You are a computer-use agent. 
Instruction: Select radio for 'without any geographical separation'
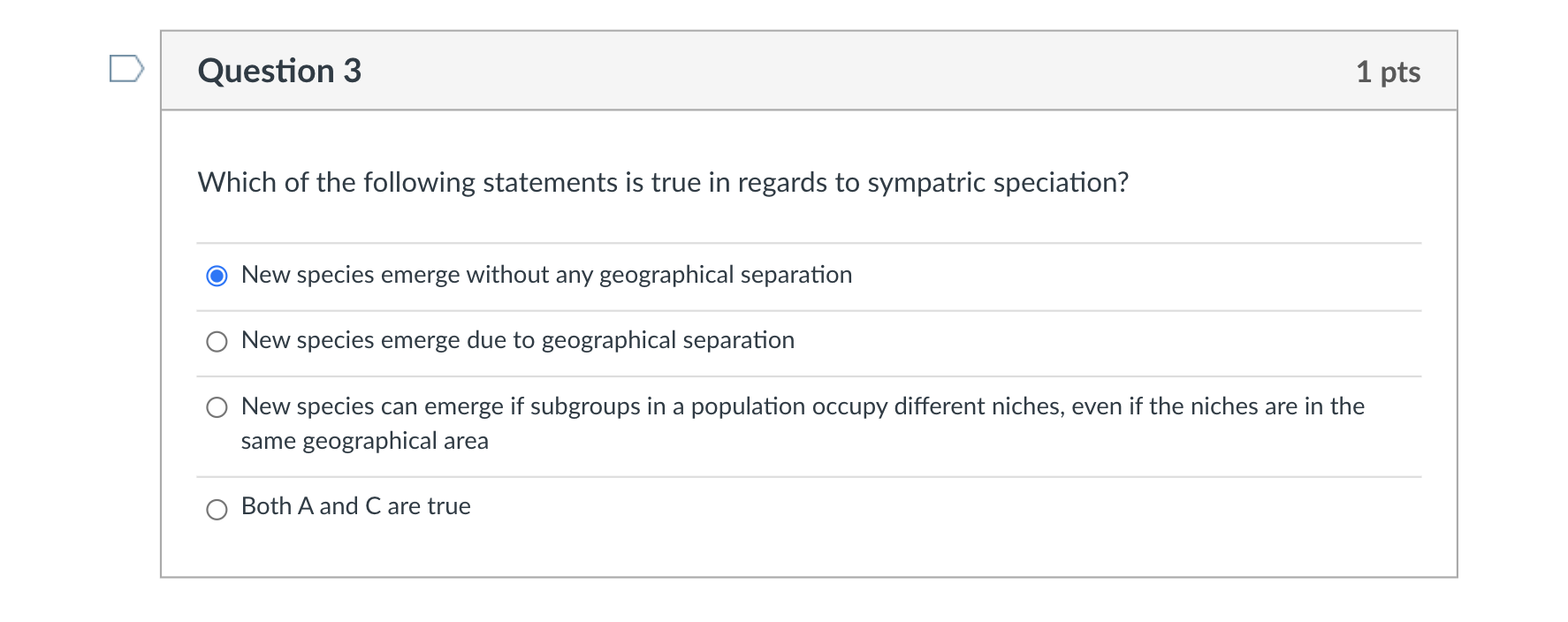click(217, 277)
